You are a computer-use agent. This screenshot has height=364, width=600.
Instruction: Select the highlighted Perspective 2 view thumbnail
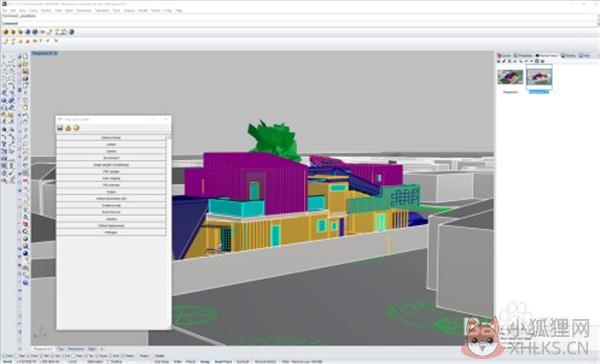coord(539,78)
